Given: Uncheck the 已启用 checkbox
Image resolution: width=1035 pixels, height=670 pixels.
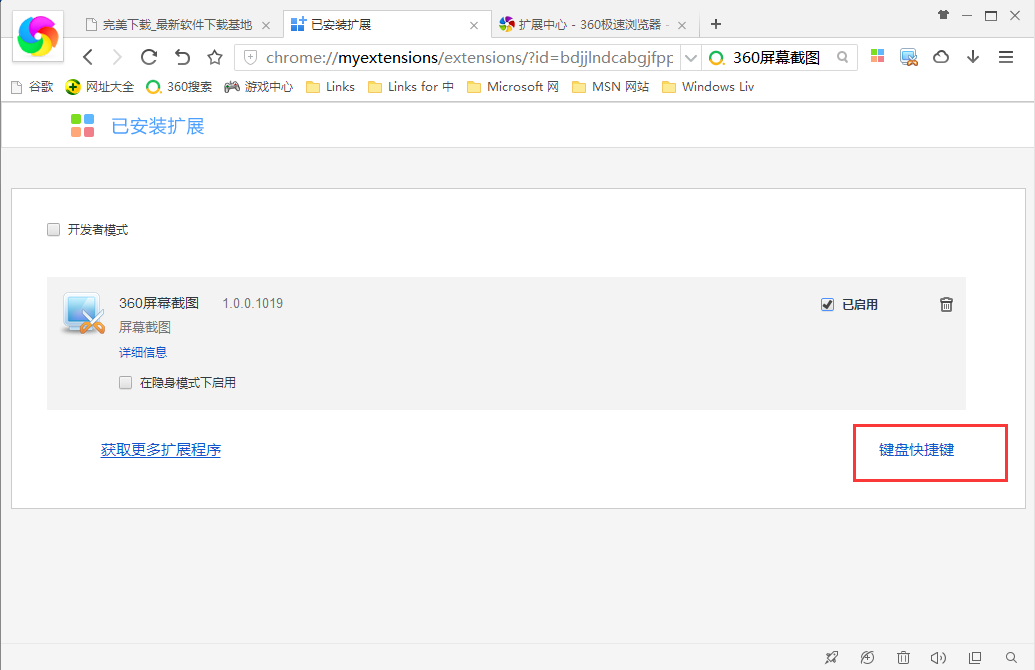Looking at the screenshot, I should [x=827, y=304].
